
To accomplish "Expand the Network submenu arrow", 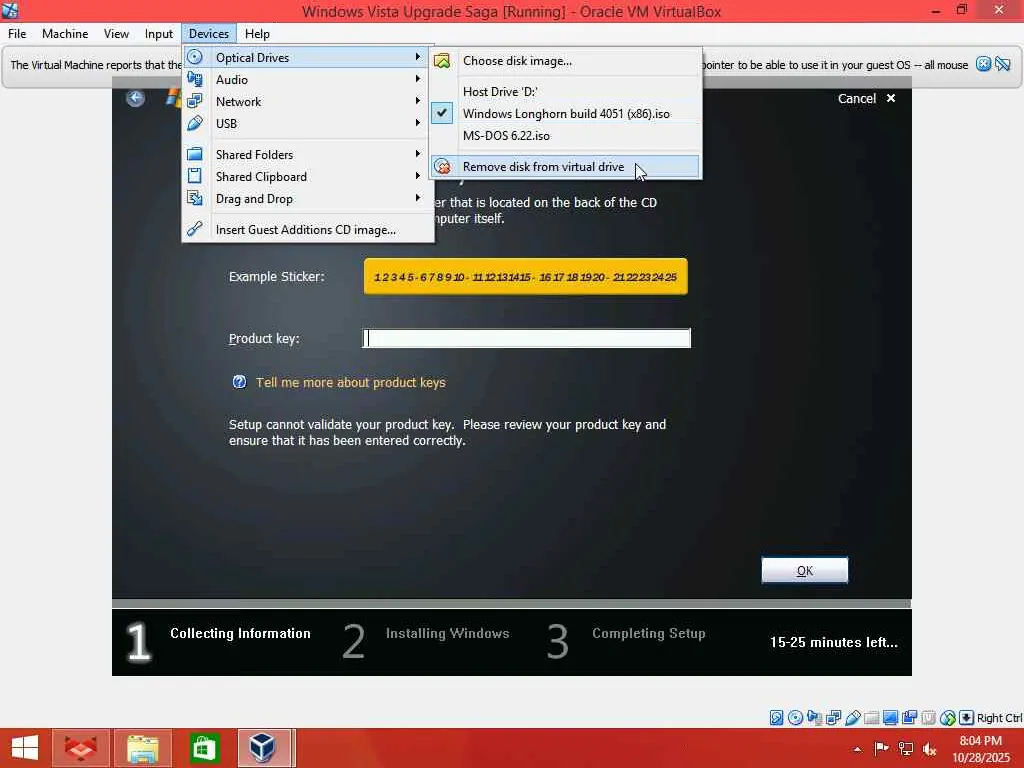I will (417, 101).
